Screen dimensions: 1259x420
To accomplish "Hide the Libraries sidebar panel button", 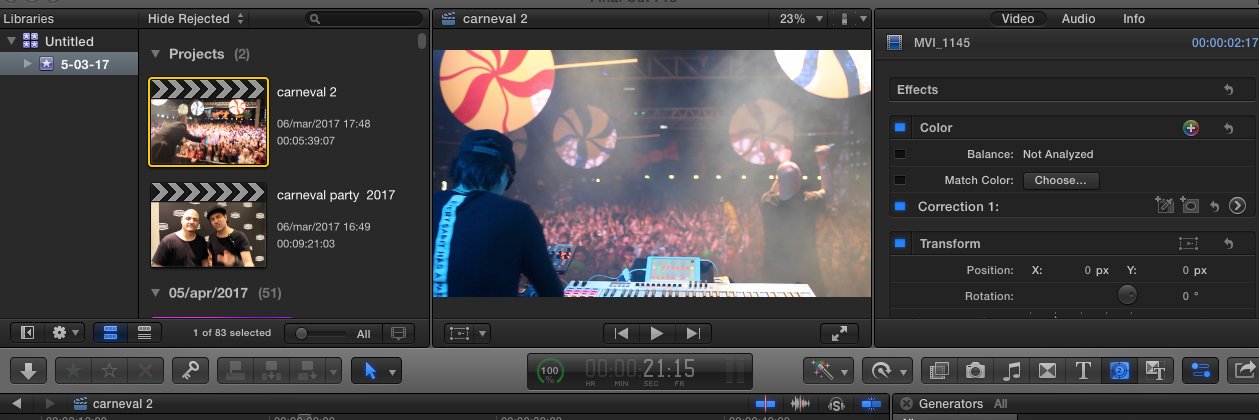I will point(28,332).
